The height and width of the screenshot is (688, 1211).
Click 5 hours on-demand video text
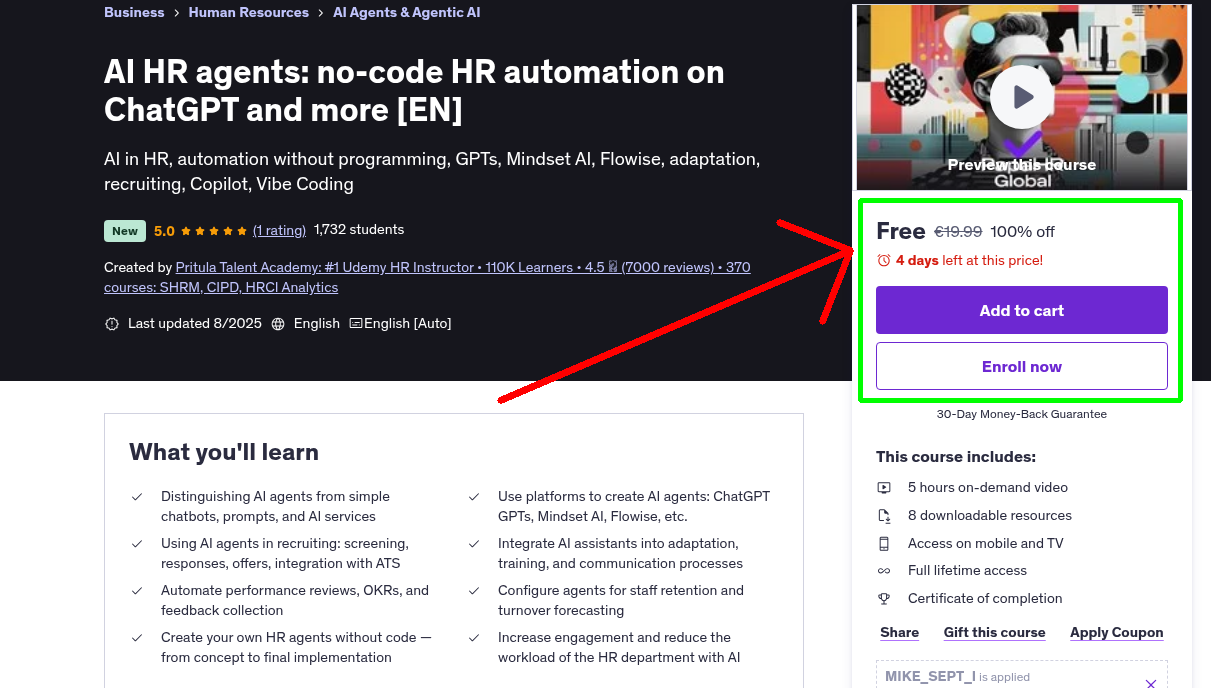coord(988,488)
